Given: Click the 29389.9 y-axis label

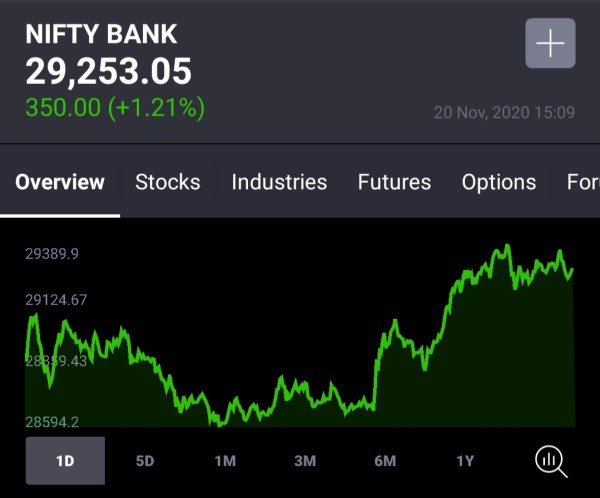Looking at the screenshot, I should pyautogui.click(x=52, y=254).
